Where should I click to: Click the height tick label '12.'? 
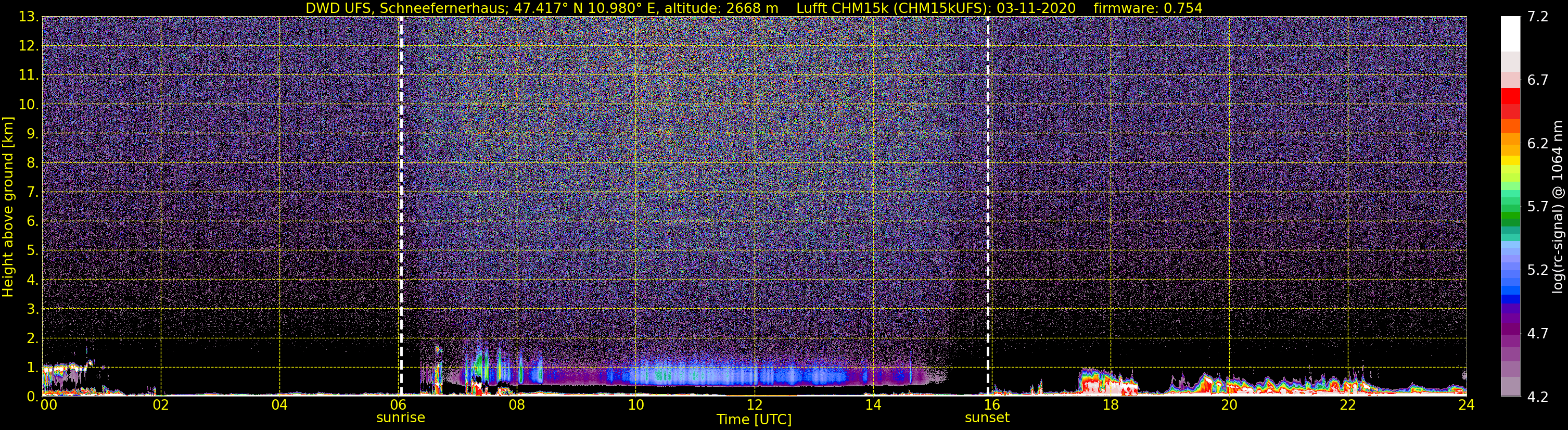point(29,46)
